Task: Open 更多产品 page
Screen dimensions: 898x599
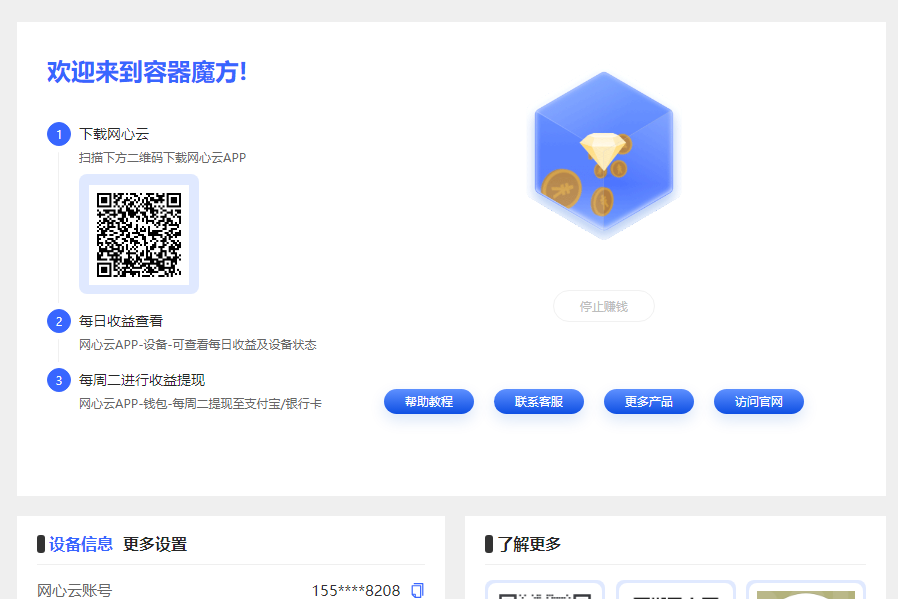Action: pos(649,401)
